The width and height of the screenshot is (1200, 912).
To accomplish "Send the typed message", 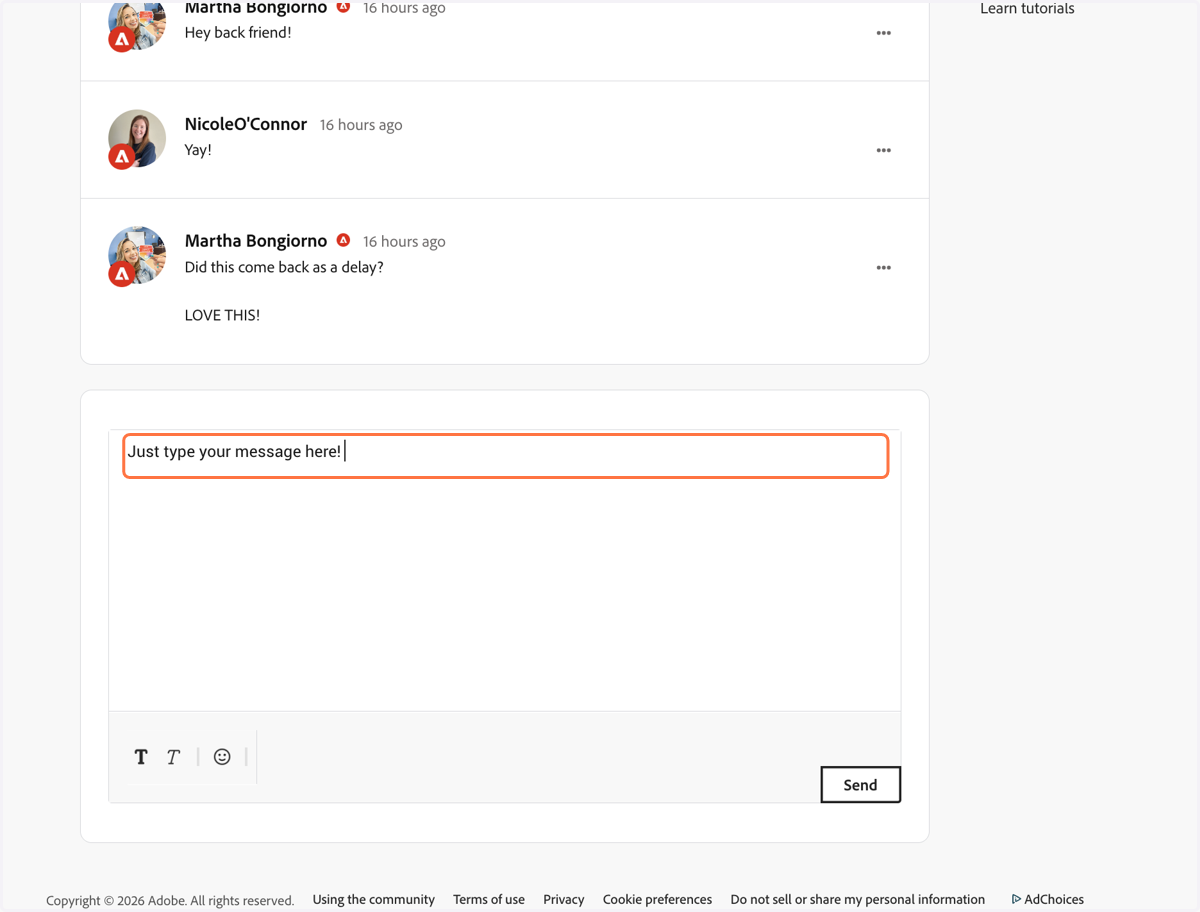I will click(x=860, y=785).
